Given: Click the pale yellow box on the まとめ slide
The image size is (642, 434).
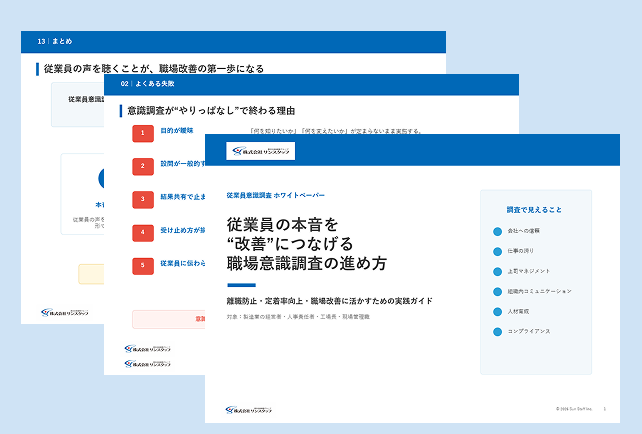Looking at the screenshot, I should [x=91, y=274].
